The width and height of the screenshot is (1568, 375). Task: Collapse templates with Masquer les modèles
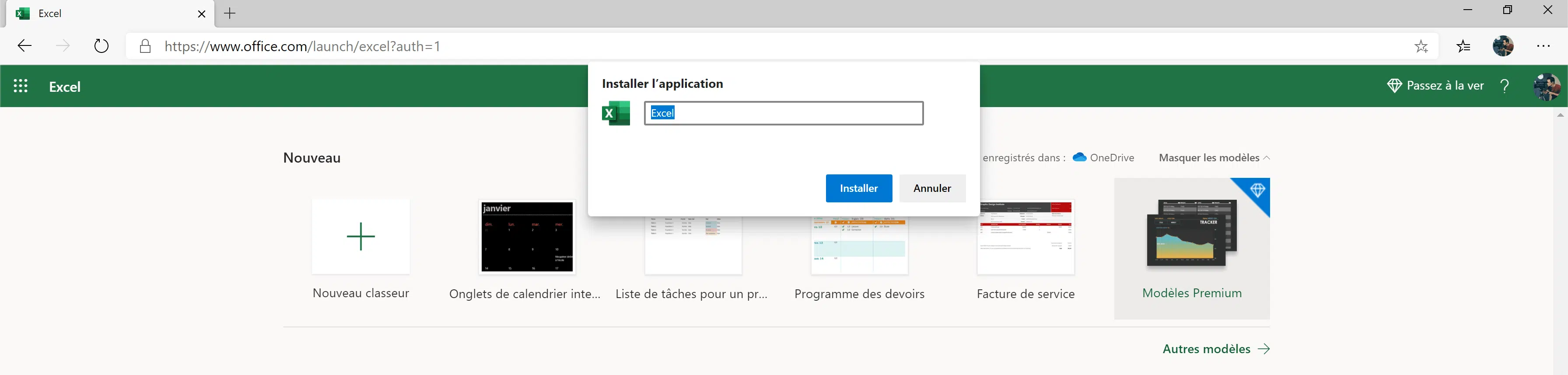[x=1214, y=158]
